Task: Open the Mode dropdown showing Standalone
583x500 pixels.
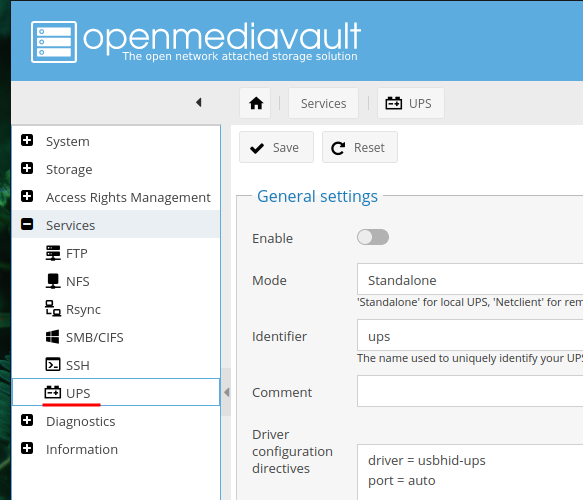Action: point(470,279)
